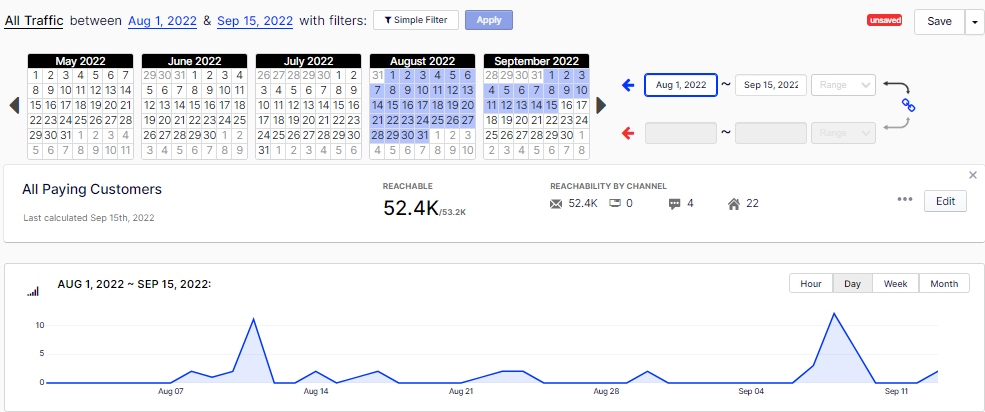The width and height of the screenshot is (985, 412).
Task: Pick August 17 in the calendar
Action: coord(423,105)
